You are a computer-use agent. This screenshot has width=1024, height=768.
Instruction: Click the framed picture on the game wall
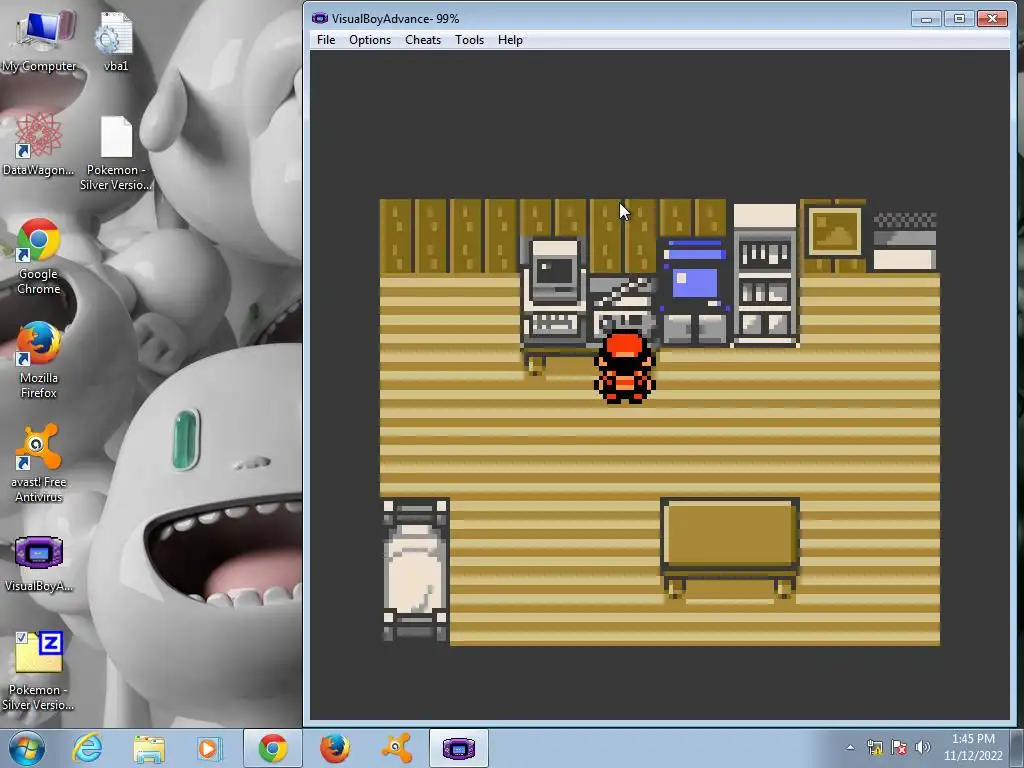coord(834,232)
